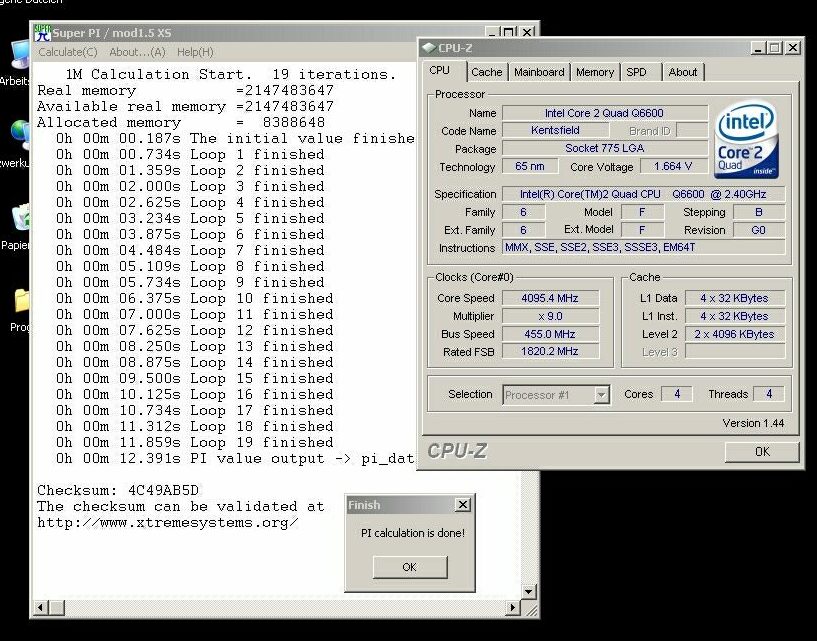The height and width of the screenshot is (641, 817).
Task: Click the PI calculation is done! message
Action: [x=413, y=533]
